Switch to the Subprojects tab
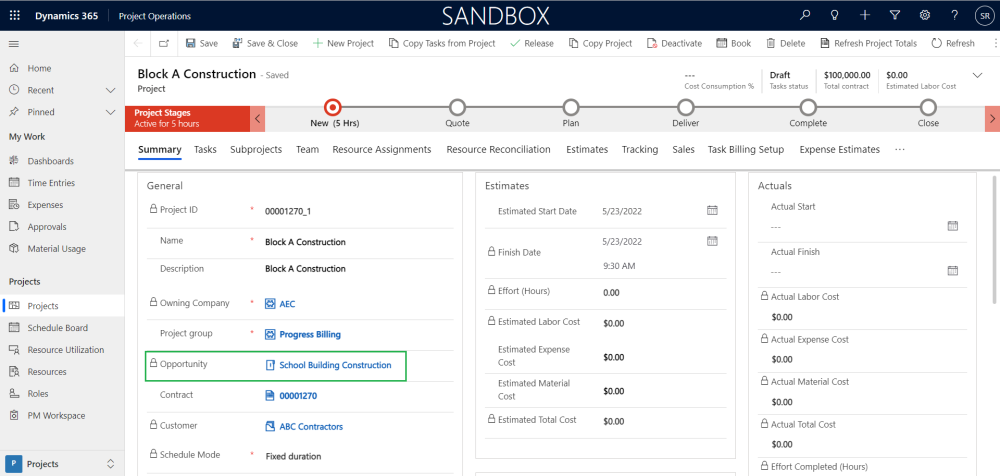The height and width of the screenshot is (476, 1000). (x=256, y=150)
